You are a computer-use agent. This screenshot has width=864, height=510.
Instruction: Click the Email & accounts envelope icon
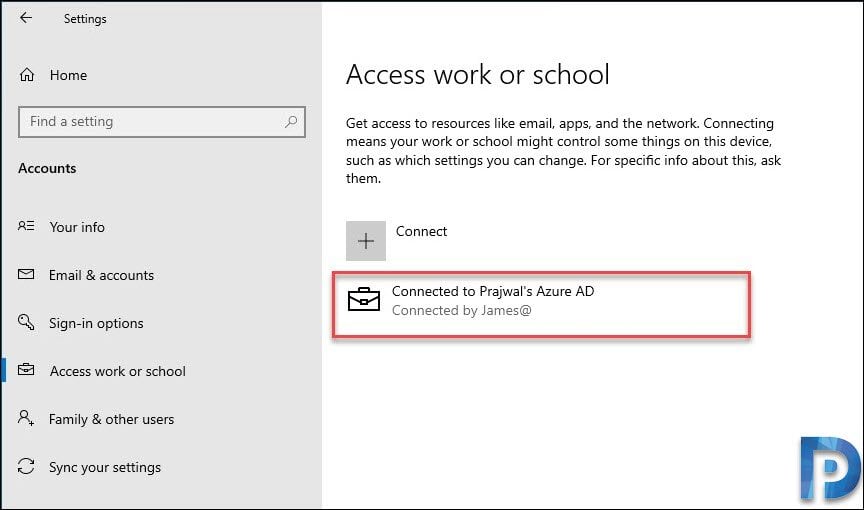[26, 274]
